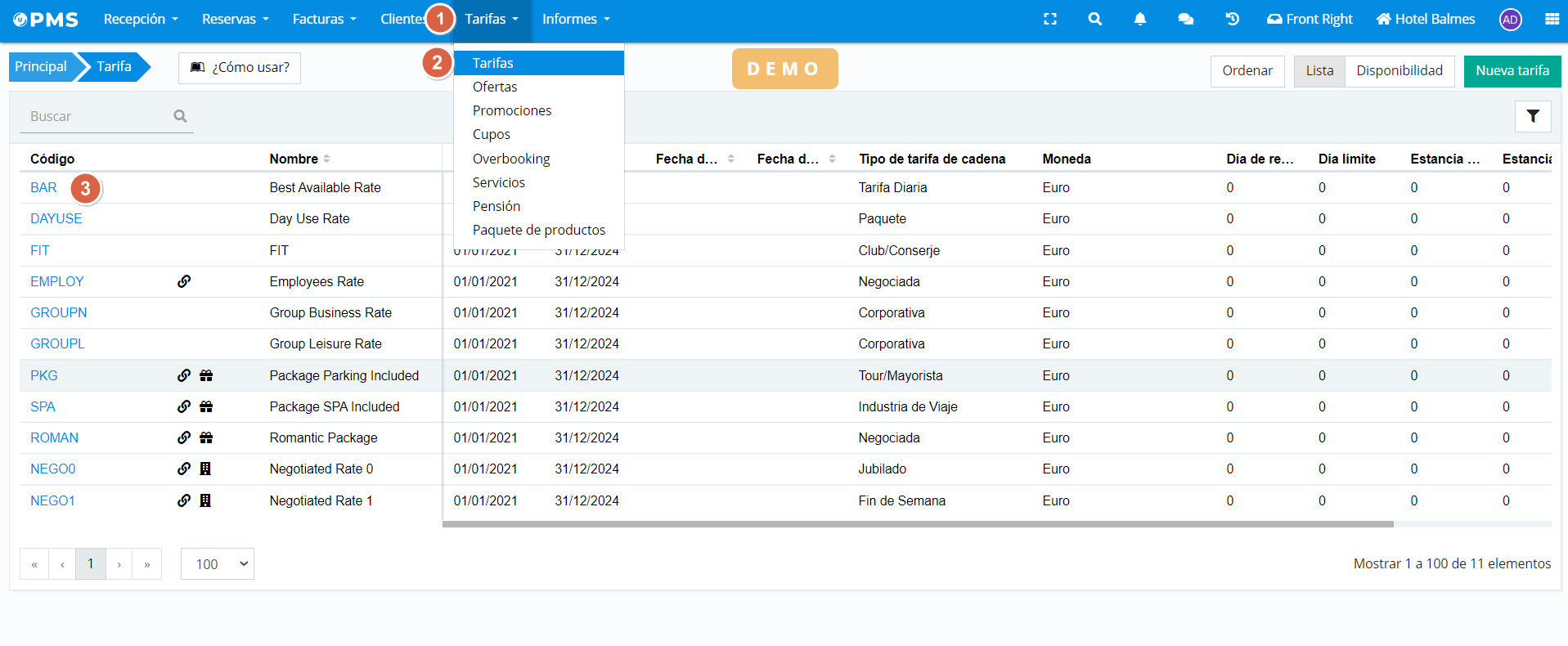Click the Nueva tarifa button
This screenshot has height=646, width=1568.
(1512, 71)
